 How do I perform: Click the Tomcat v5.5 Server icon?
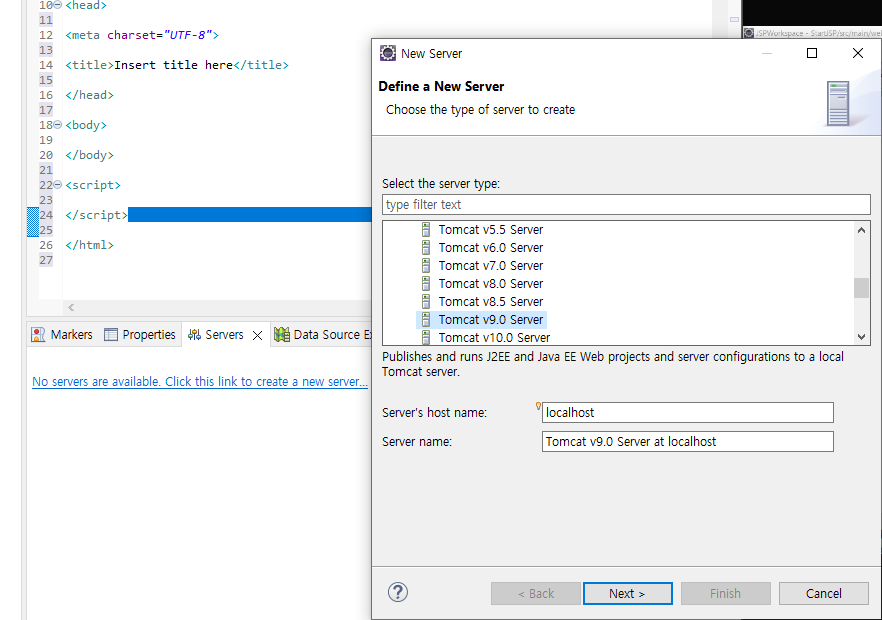coord(426,230)
